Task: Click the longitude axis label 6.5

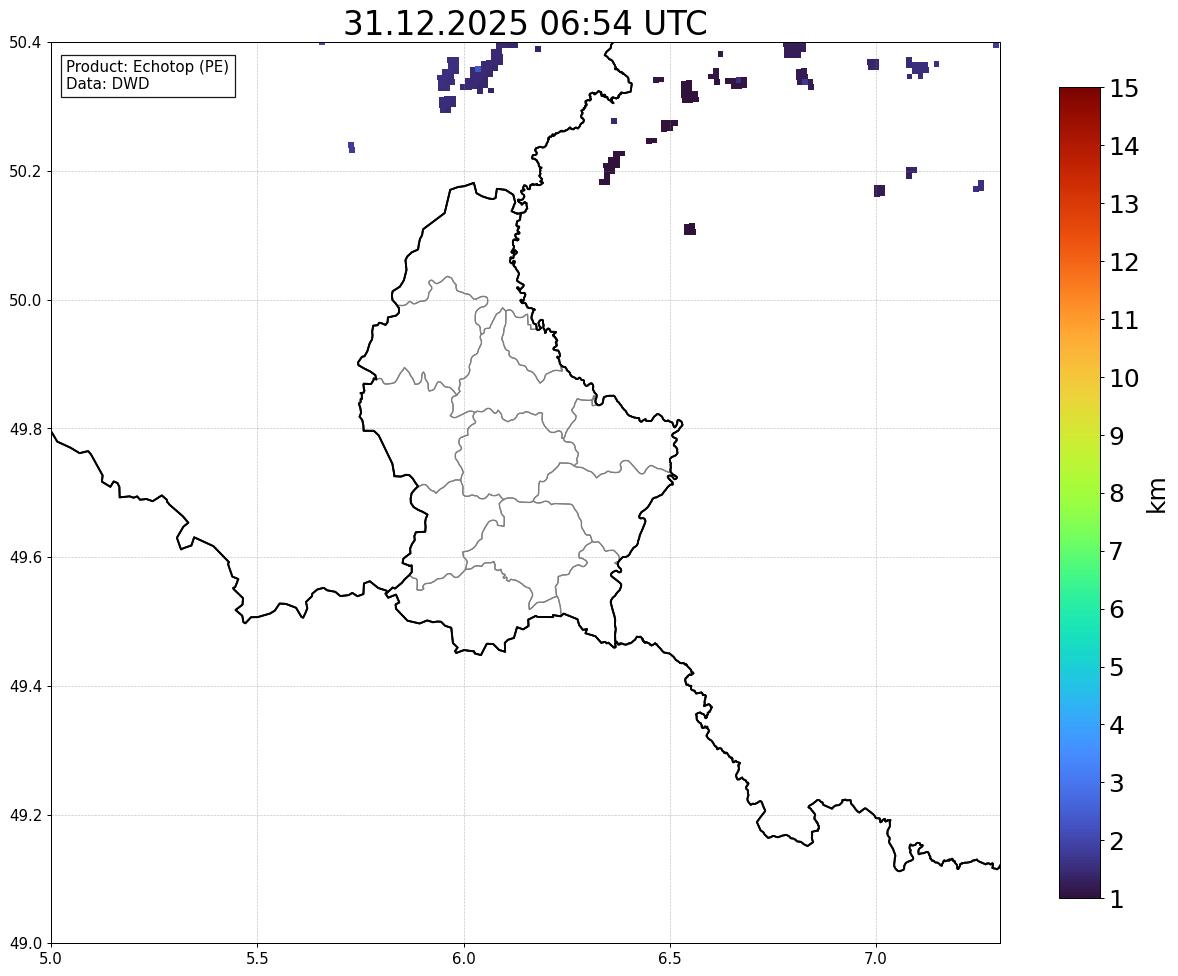Action: click(670, 959)
